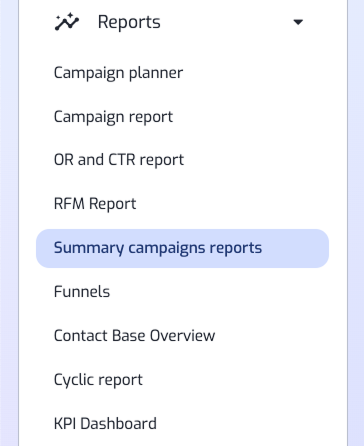Navigate to Funnels
The width and height of the screenshot is (364, 446).
(82, 292)
